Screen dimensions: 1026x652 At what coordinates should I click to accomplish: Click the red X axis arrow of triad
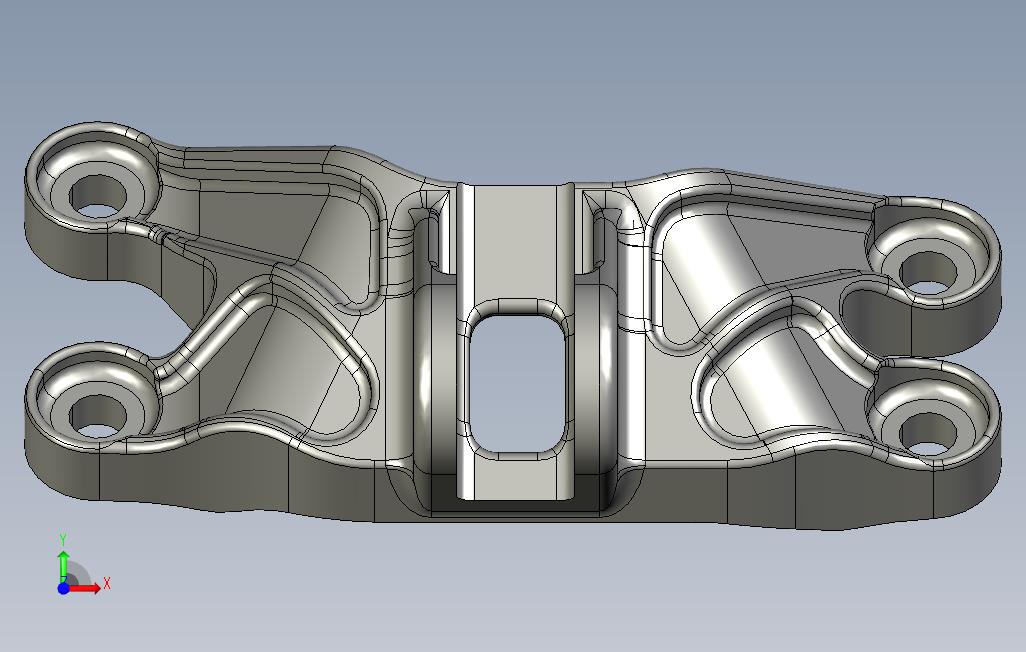coord(85,588)
